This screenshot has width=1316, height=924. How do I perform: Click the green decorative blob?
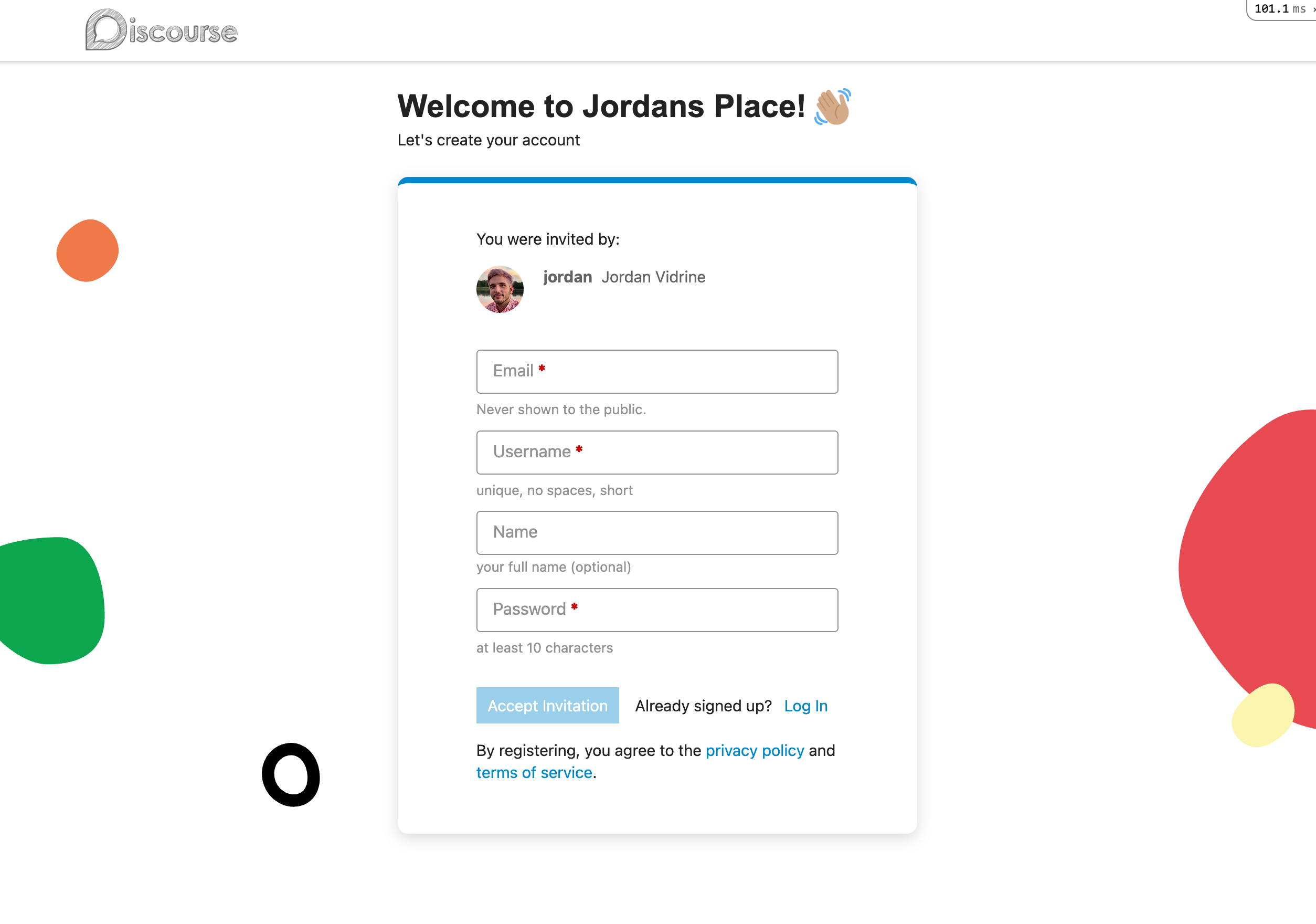[x=50, y=601]
